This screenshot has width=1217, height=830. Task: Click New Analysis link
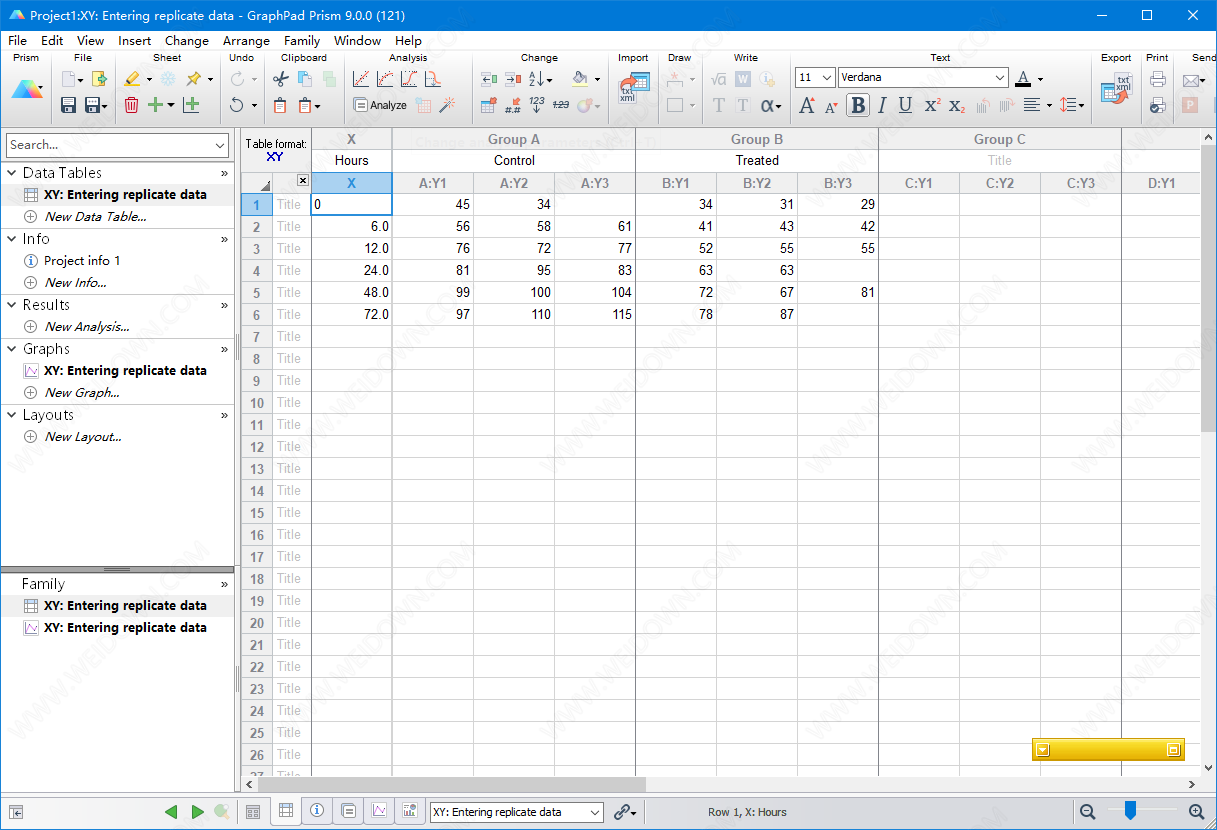[87, 327]
